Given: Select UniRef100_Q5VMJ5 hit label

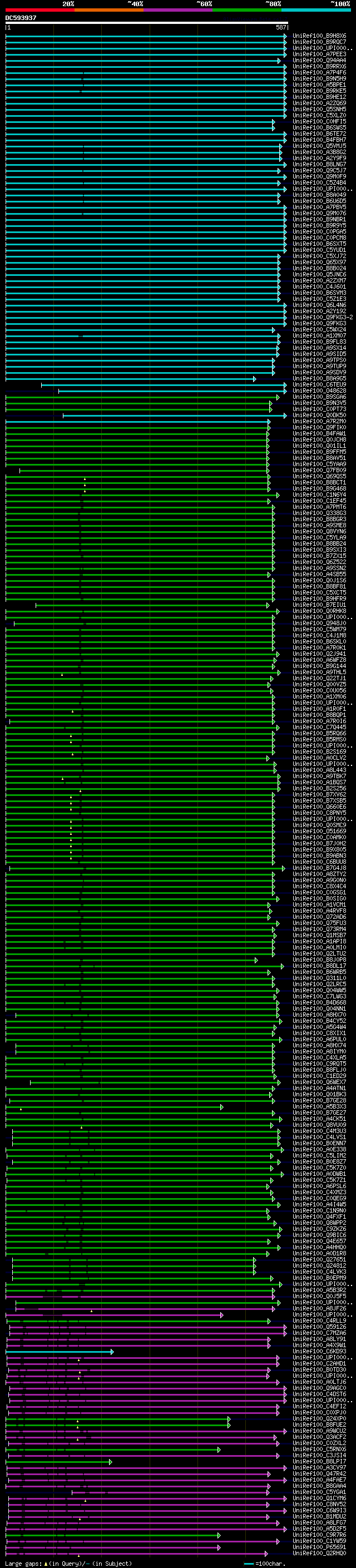Looking at the screenshot, I should coord(319,146).
